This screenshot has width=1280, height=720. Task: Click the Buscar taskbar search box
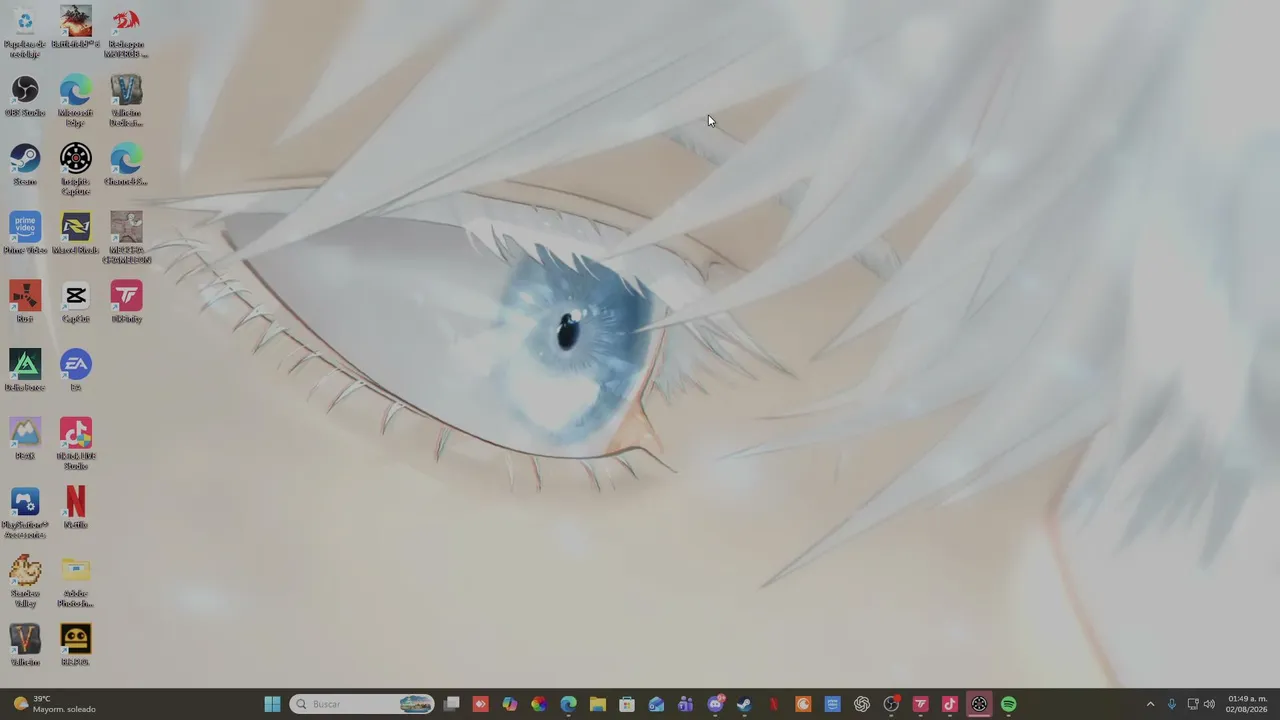[x=362, y=704]
